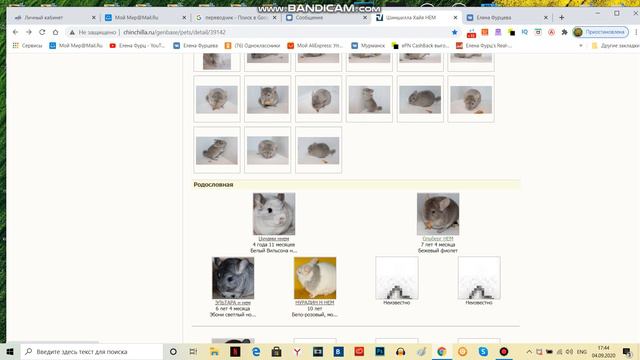
Task: Open the Windows notification center
Action: tap(627, 351)
